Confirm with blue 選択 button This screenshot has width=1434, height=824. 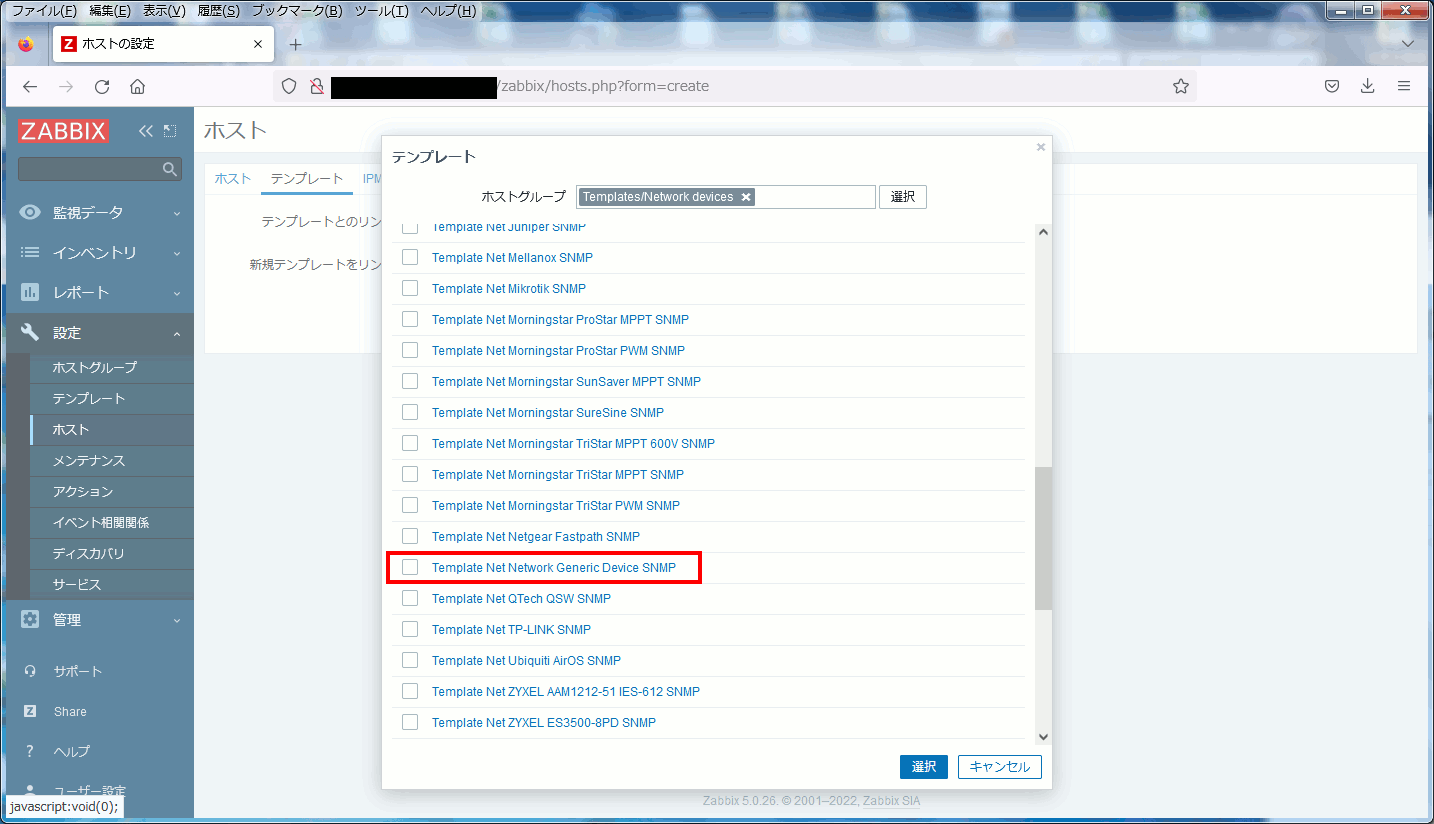tap(924, 767)
